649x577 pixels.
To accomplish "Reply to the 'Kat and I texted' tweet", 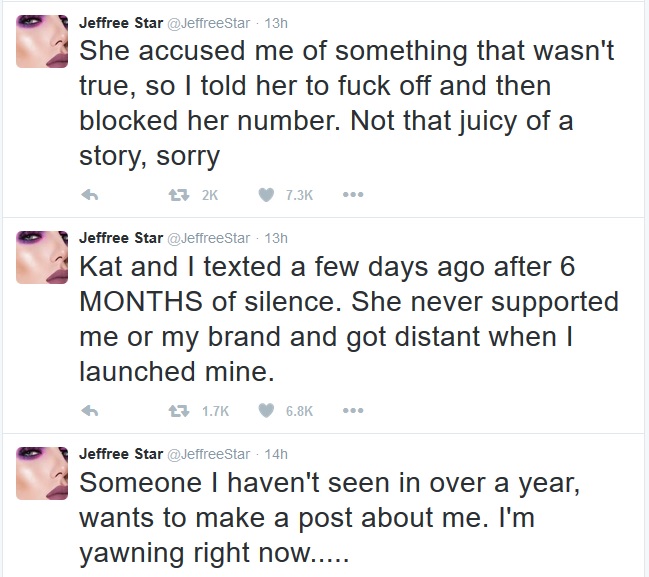I will (x=89, y=410).
